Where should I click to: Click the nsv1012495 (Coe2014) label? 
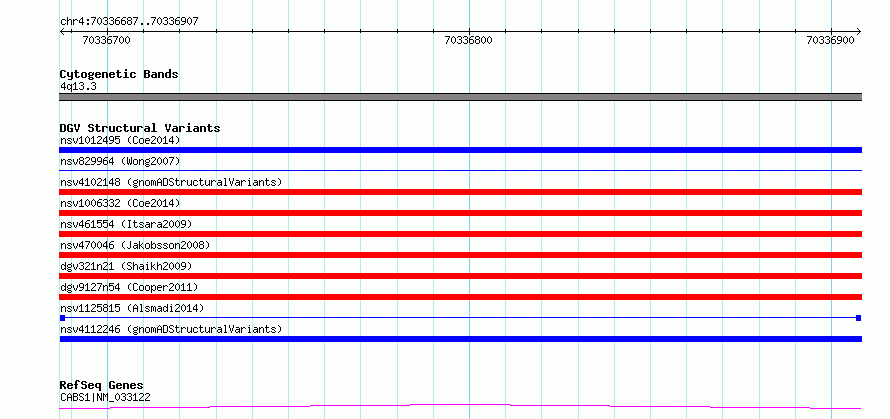click(x=120, y=140)
